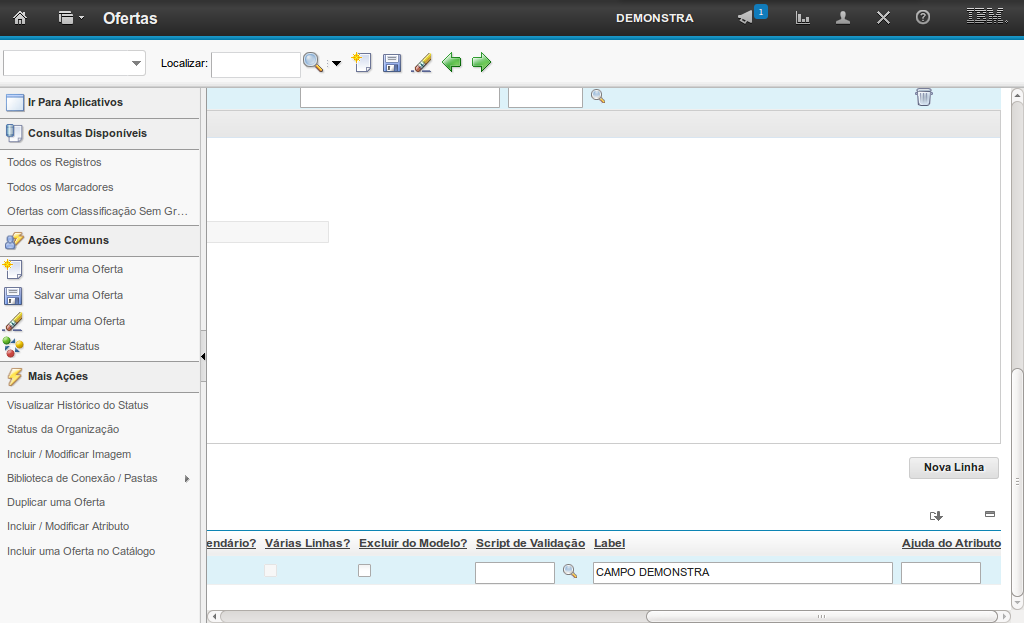
Task: Expand the search options dropdown arrow
Action: [x=336, y=64]
